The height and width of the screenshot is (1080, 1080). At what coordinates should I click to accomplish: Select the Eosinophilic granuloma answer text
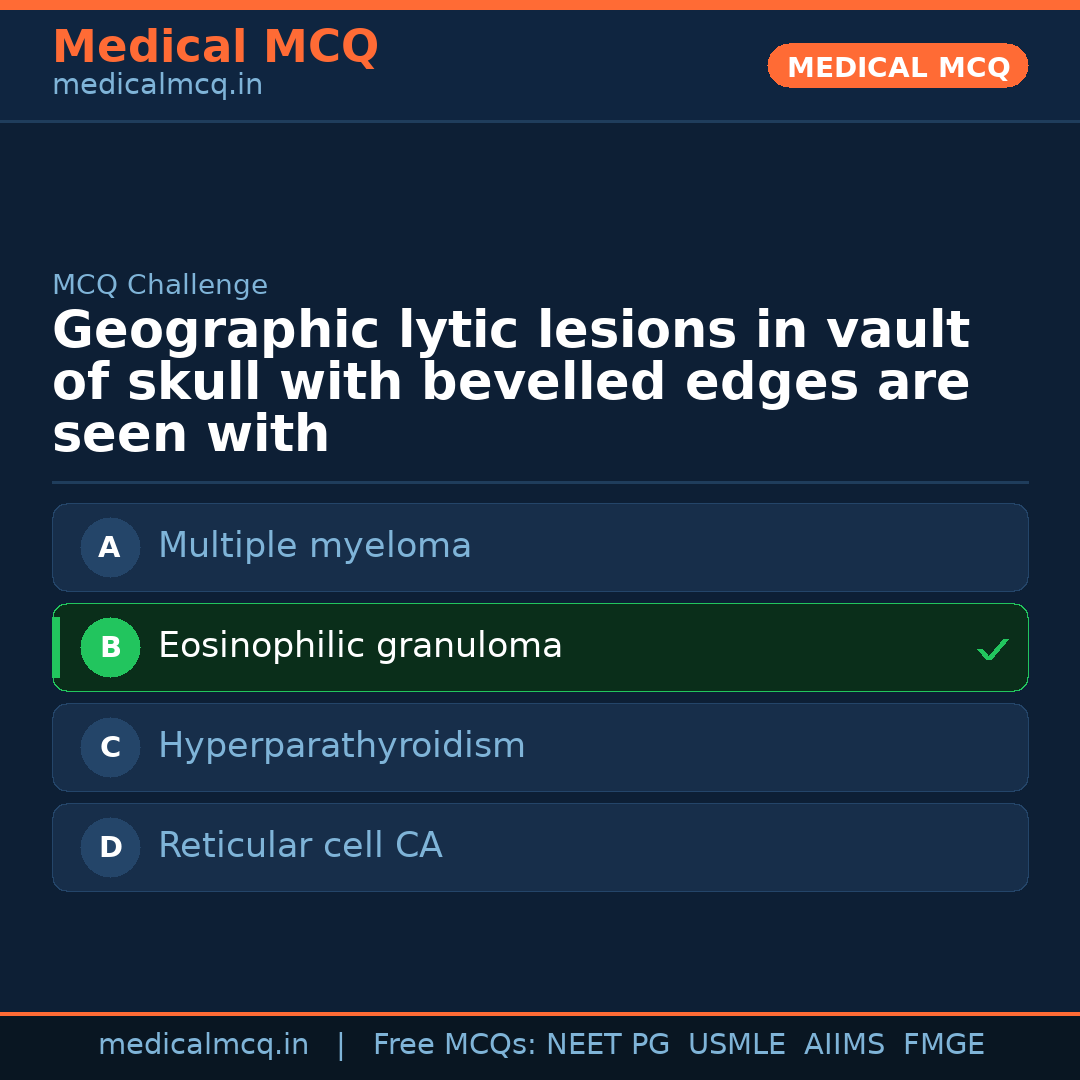point(360,646)
